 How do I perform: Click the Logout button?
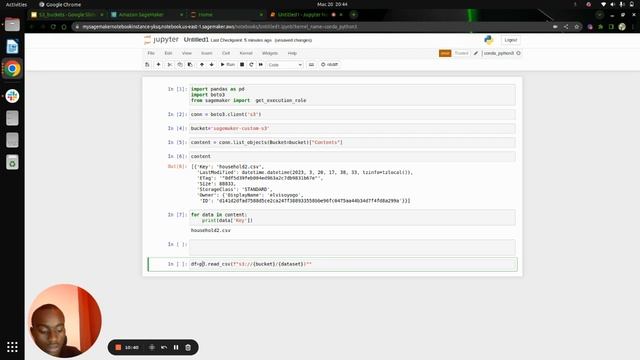[x=511, y=40]
